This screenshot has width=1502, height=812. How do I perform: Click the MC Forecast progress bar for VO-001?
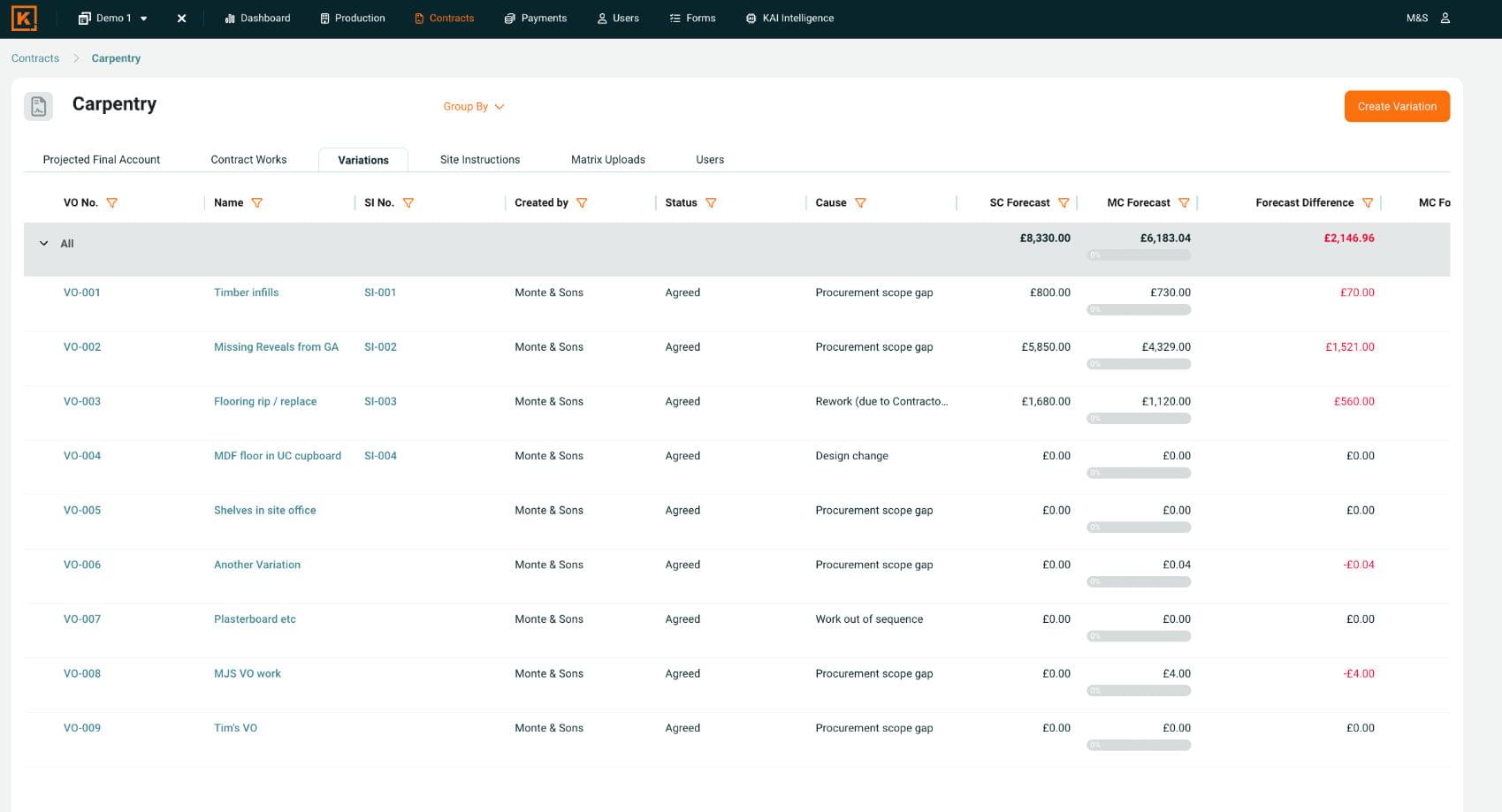coord(1139,310)
